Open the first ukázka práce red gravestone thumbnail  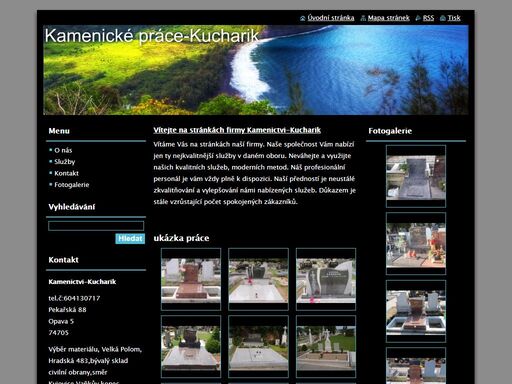tap(191, 279)
